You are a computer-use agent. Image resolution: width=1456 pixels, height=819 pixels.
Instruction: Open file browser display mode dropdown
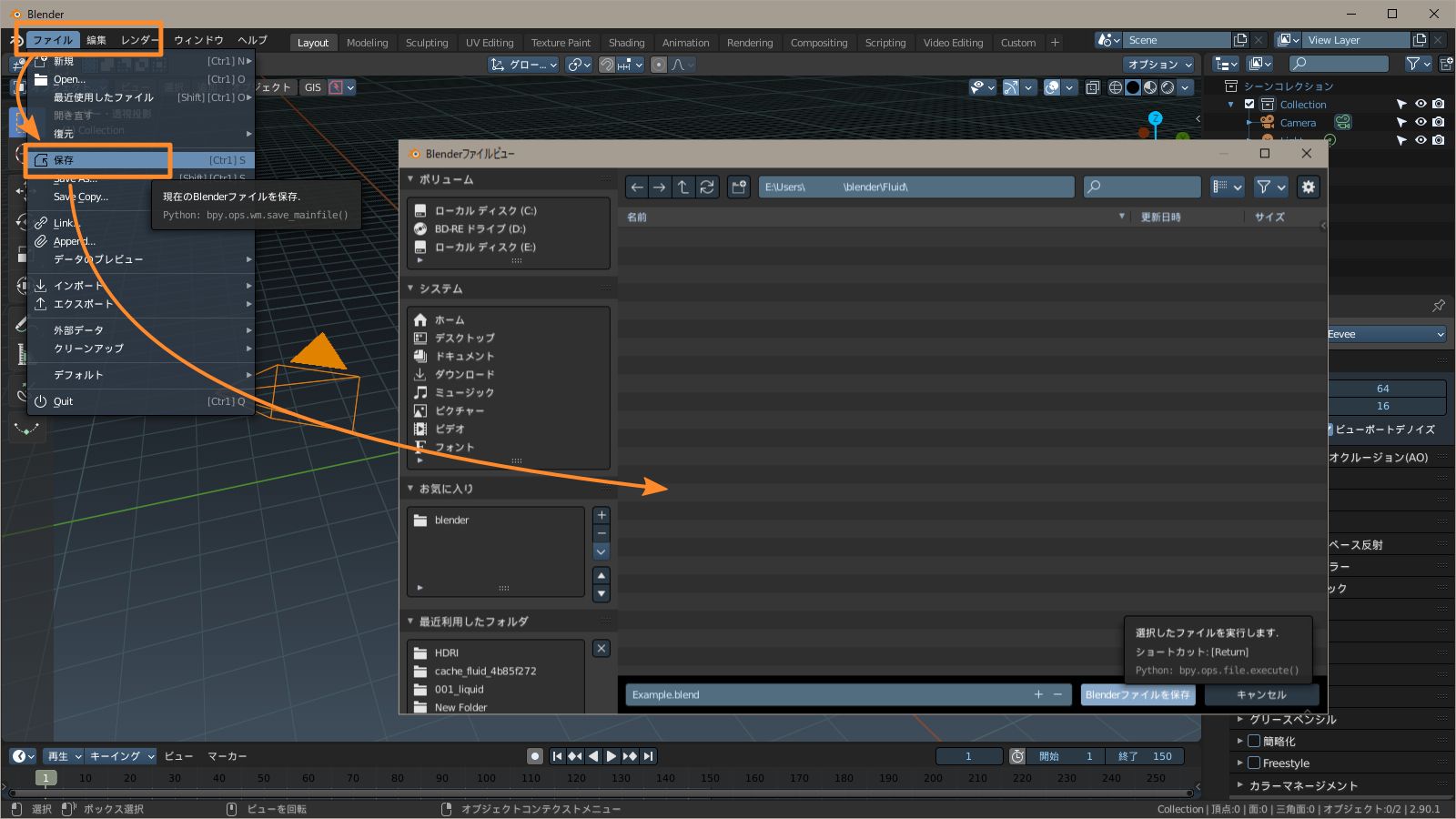point(1228,187)
